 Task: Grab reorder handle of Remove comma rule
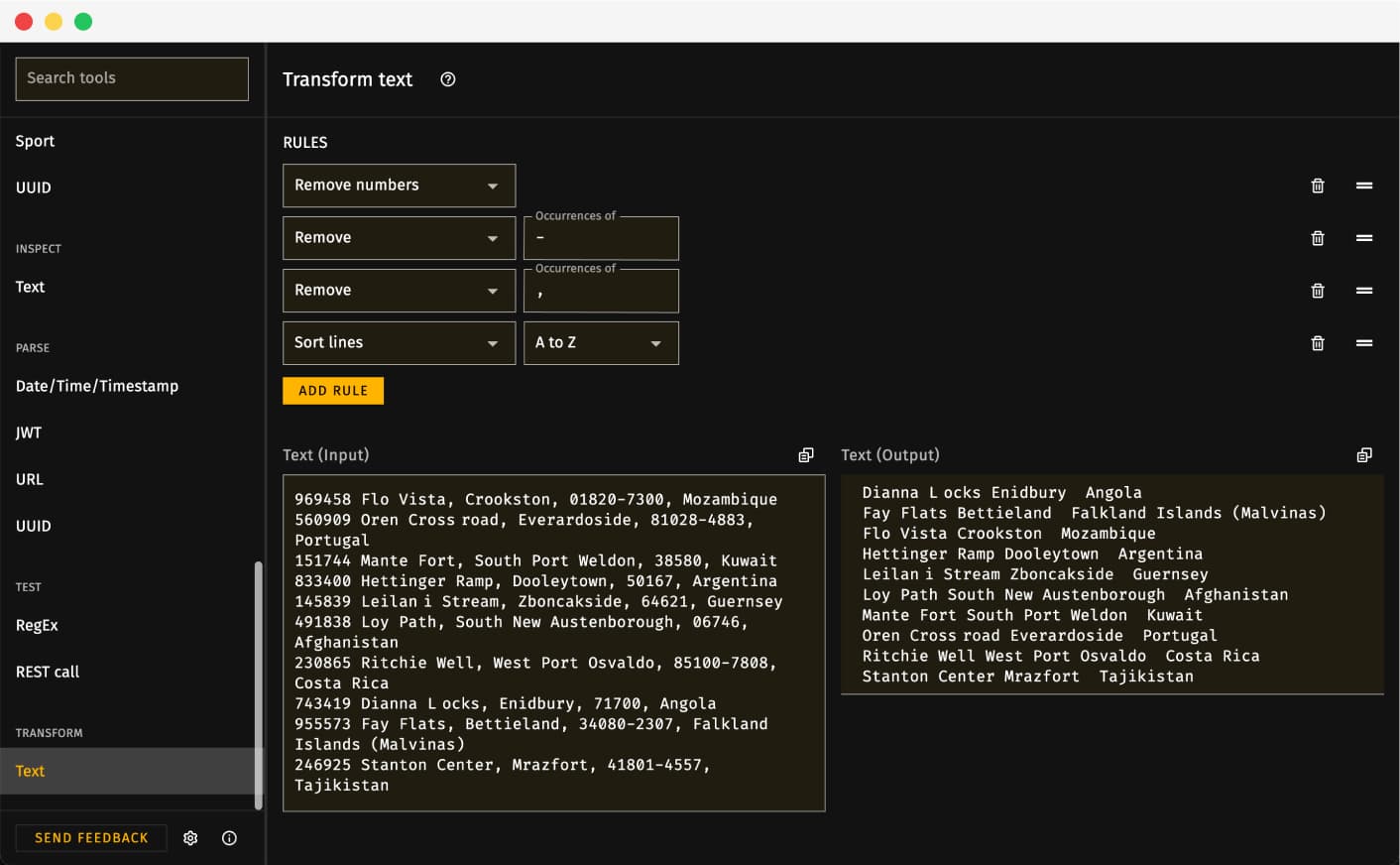tap(1364, 291)
